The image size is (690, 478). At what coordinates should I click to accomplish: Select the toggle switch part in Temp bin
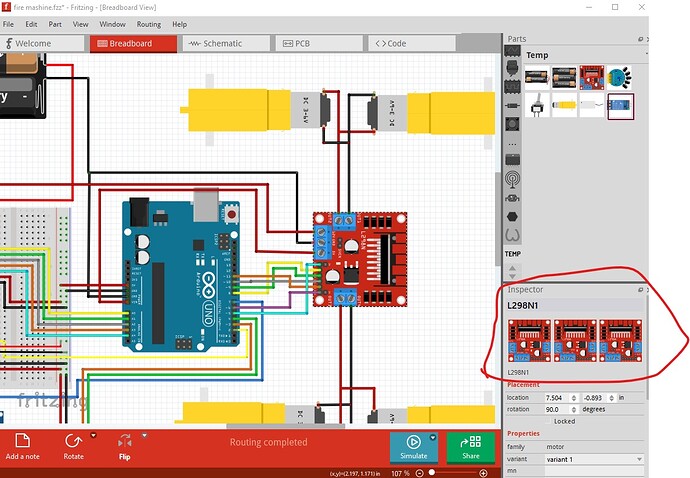(537, 105)
